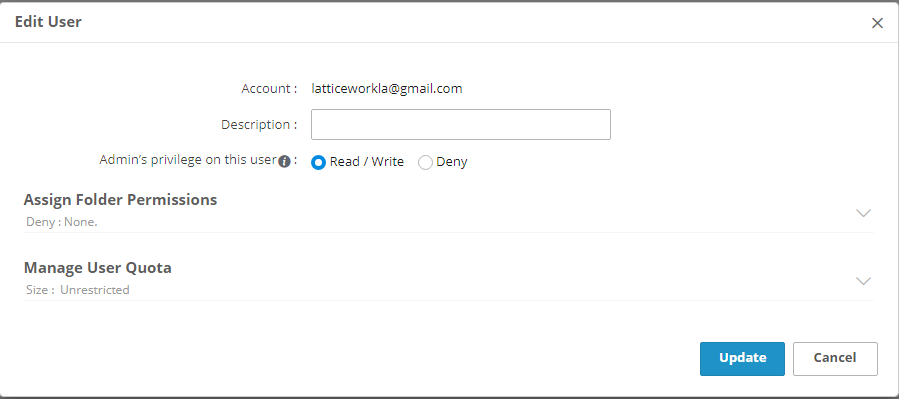Click the 'Deny : None.' summary text
Screen dimensions: 899x399
[x=62, y=222]
